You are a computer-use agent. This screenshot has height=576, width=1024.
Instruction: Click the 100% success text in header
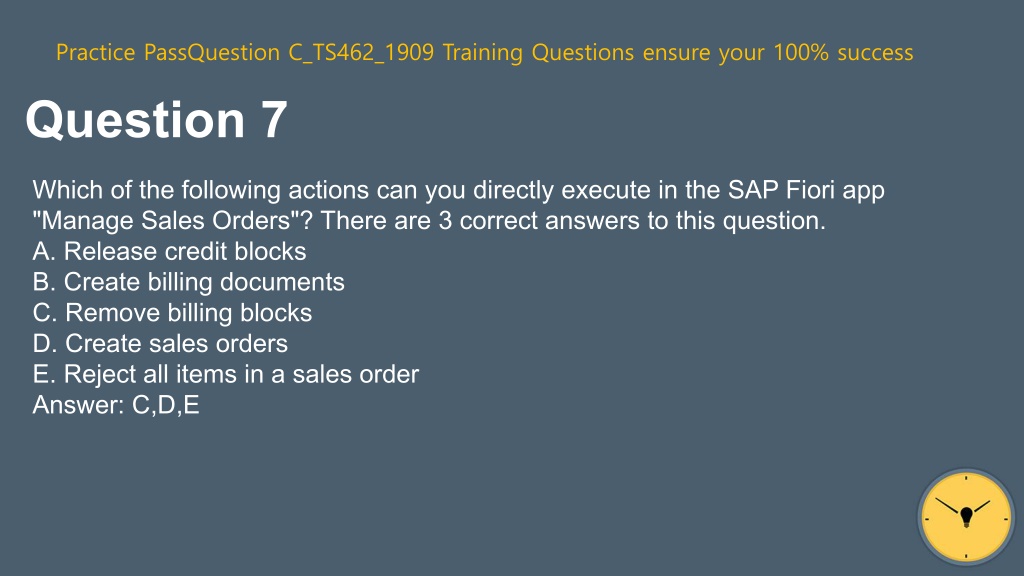pos(843,52)
